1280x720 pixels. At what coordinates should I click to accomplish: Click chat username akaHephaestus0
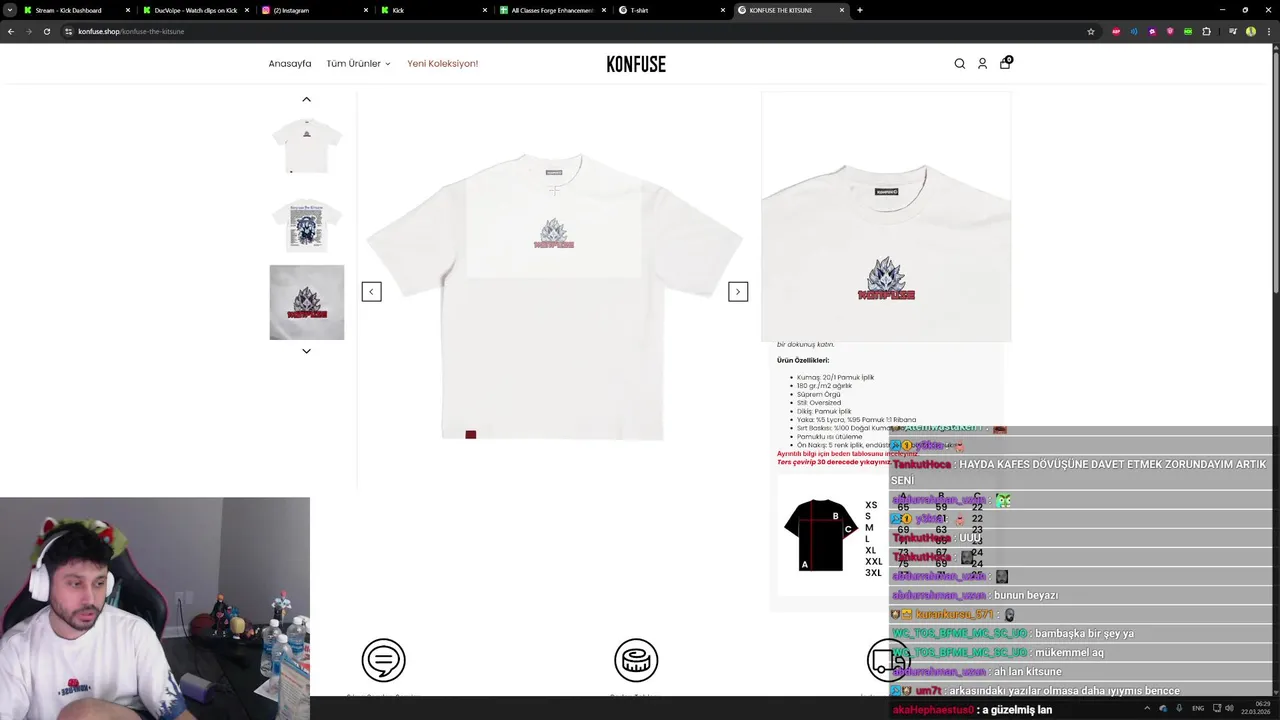click(933, 710)
